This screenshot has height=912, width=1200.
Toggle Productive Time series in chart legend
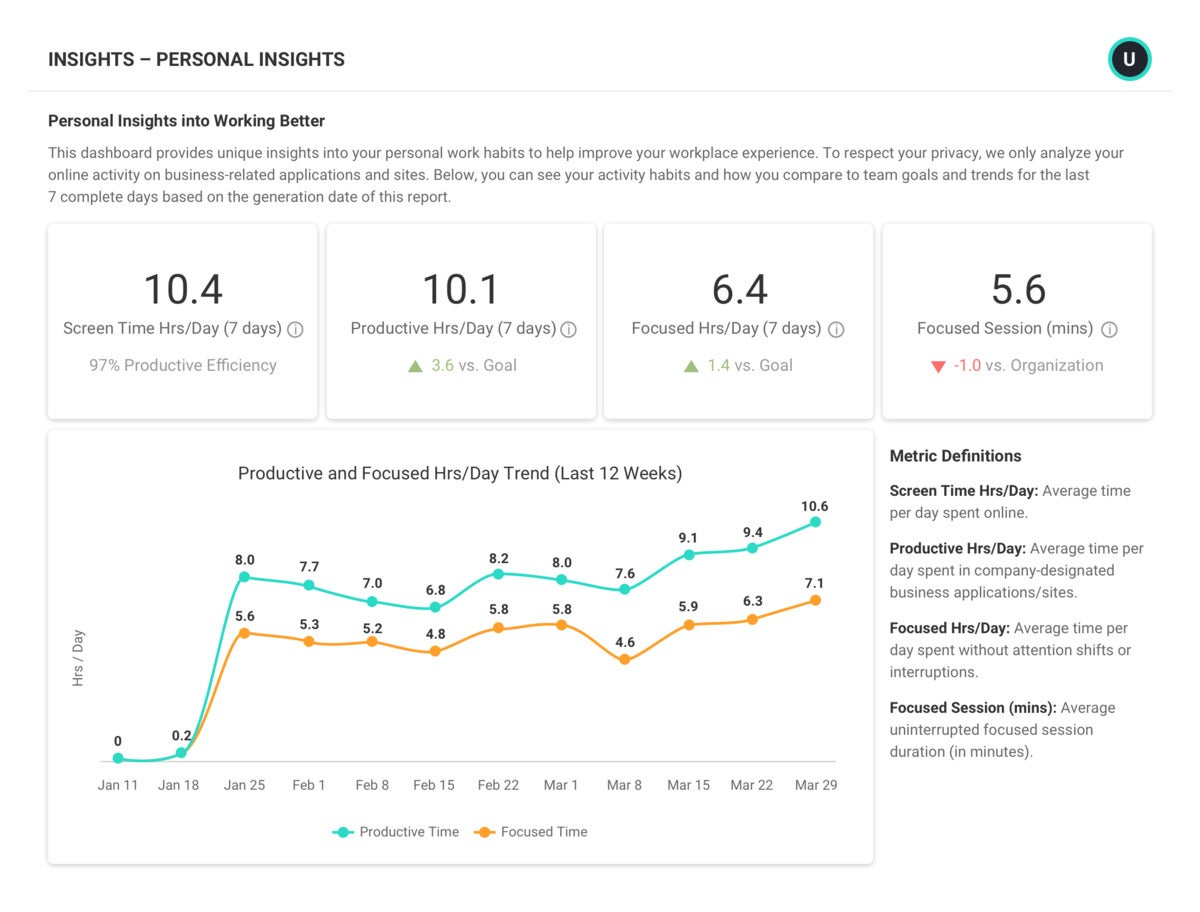(396, 832)
